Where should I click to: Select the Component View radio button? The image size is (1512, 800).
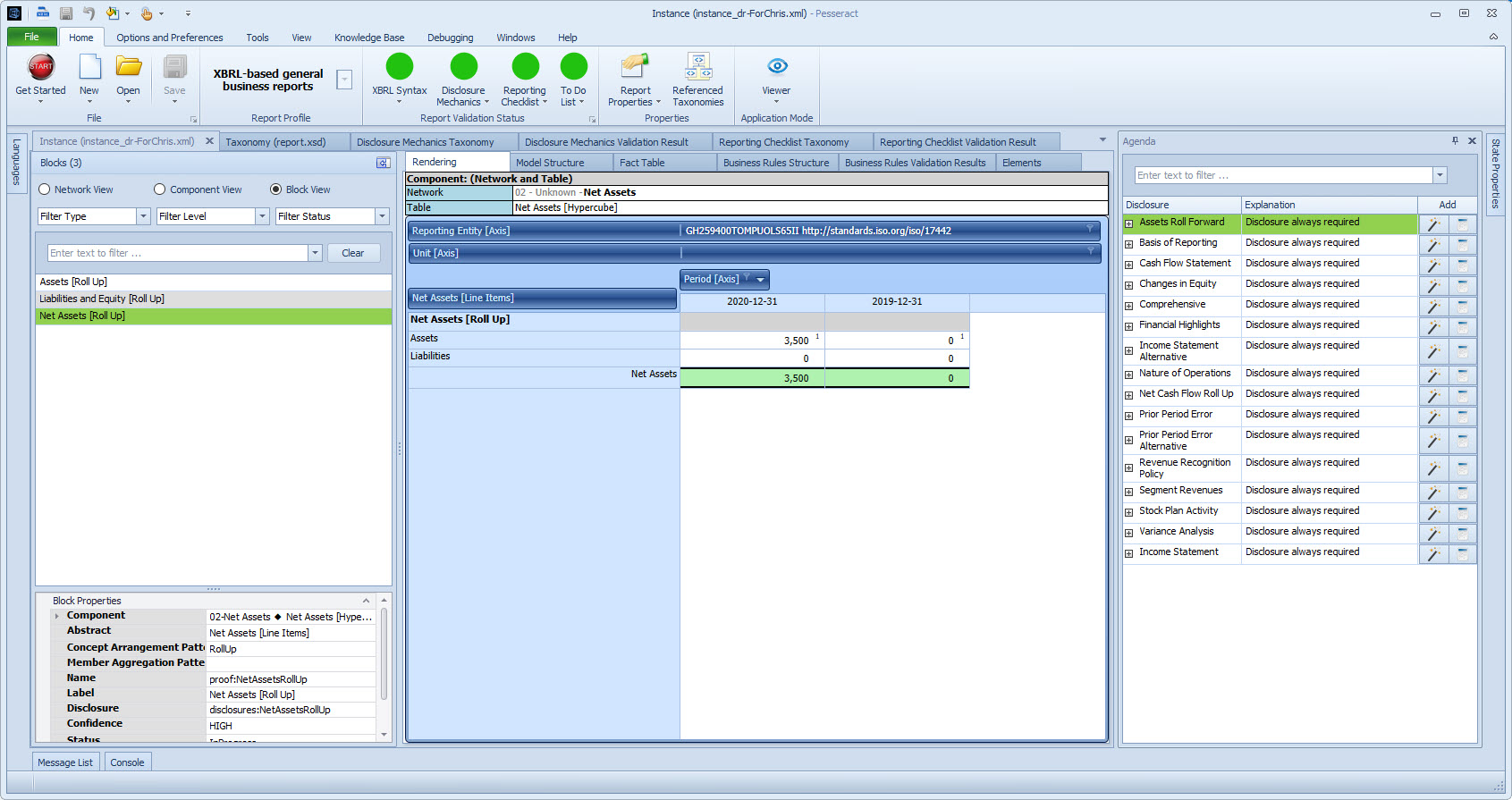click(x=160, y=189)
